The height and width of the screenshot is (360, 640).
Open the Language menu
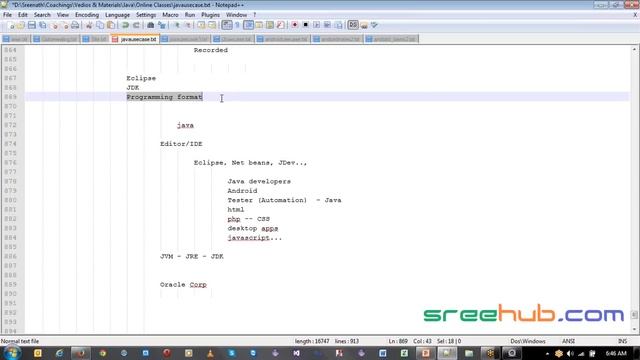click(x=117, y=15)
